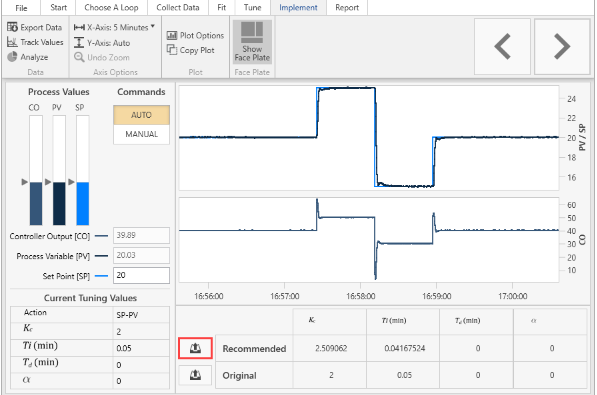Image resolution: width=597 pixels, height=395 pixels.
Task: Go to next step with right arrow
Action: [x=562, y=46]
